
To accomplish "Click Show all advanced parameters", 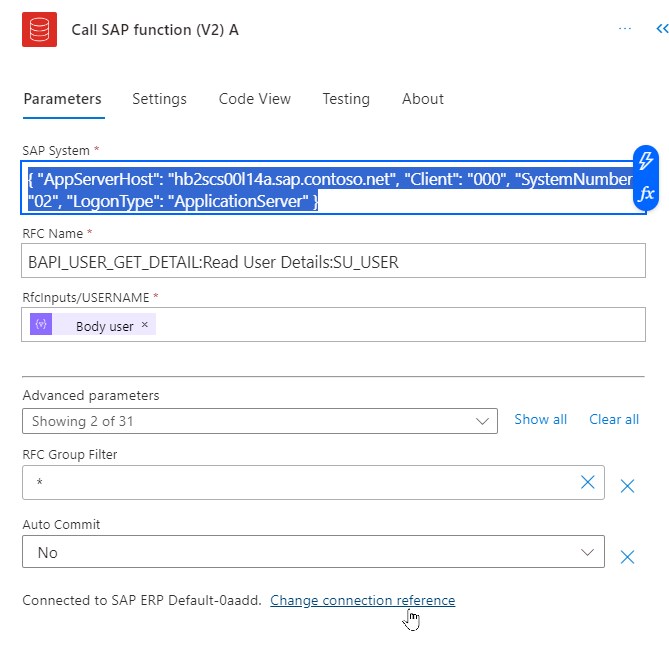I will tap(541, 419).
